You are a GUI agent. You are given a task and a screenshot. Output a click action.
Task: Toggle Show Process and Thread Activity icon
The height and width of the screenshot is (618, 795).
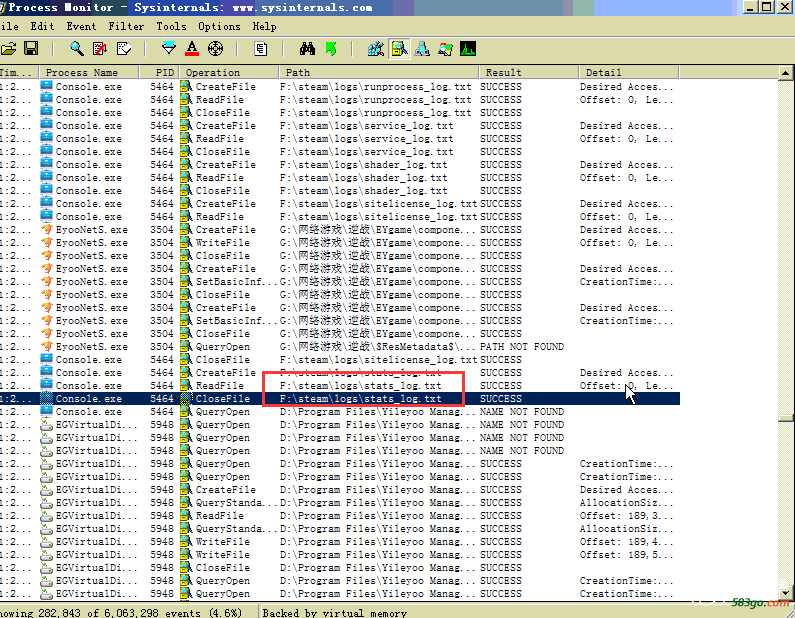click(445, 49)
